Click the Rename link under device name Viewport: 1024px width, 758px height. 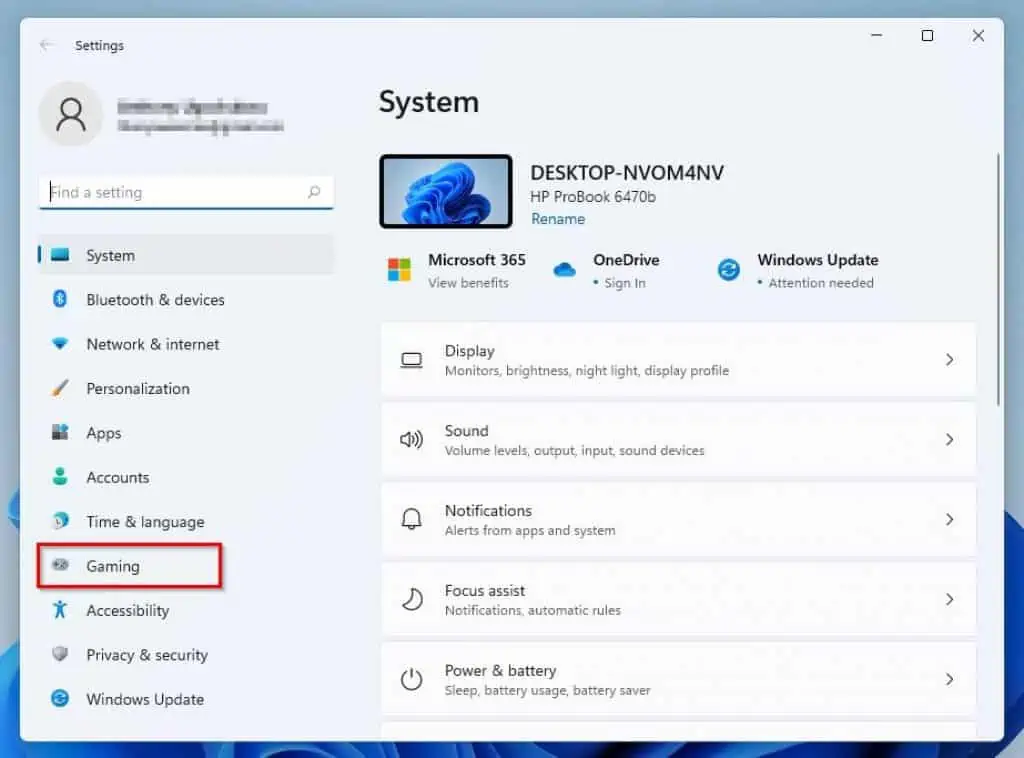558,219
